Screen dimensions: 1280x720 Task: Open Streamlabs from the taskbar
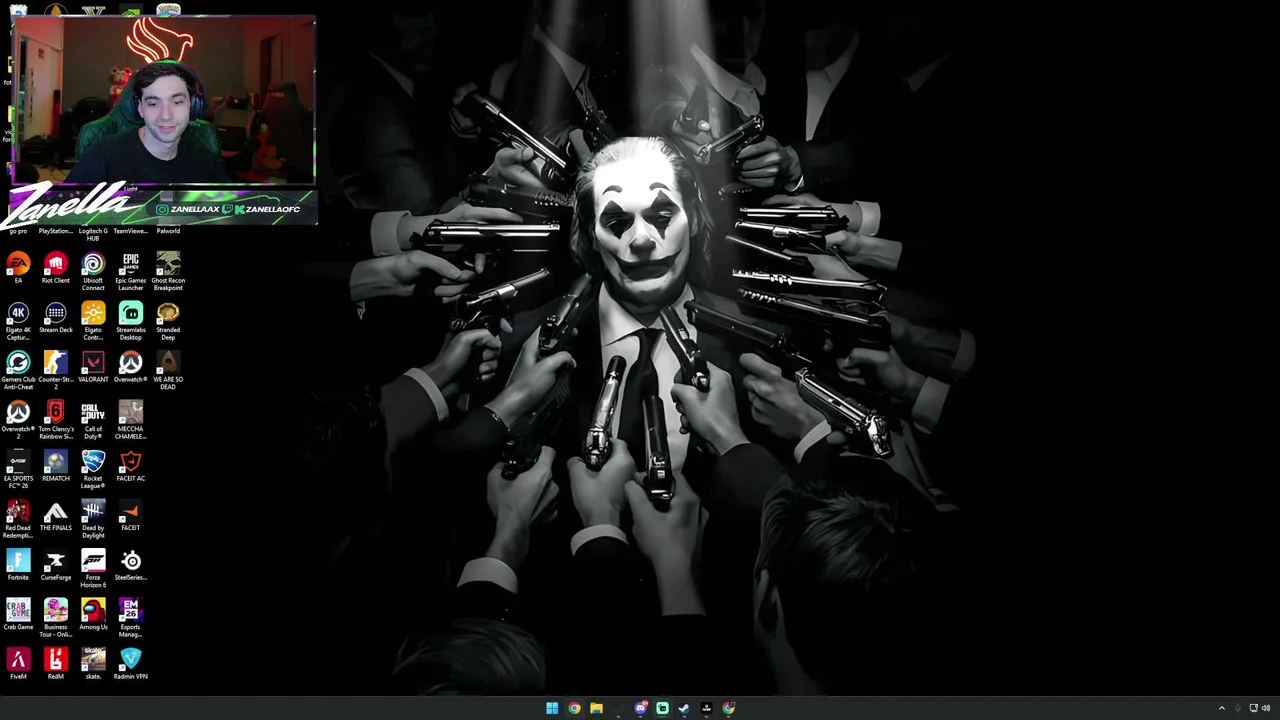coord(662,708)
